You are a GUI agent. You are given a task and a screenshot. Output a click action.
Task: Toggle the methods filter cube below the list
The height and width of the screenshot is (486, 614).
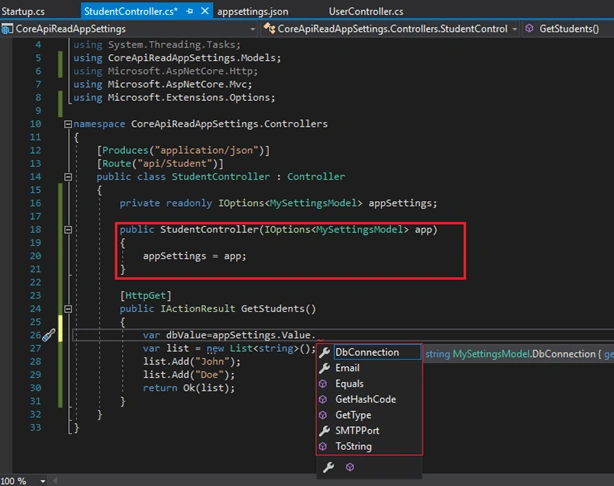[350, 467]
